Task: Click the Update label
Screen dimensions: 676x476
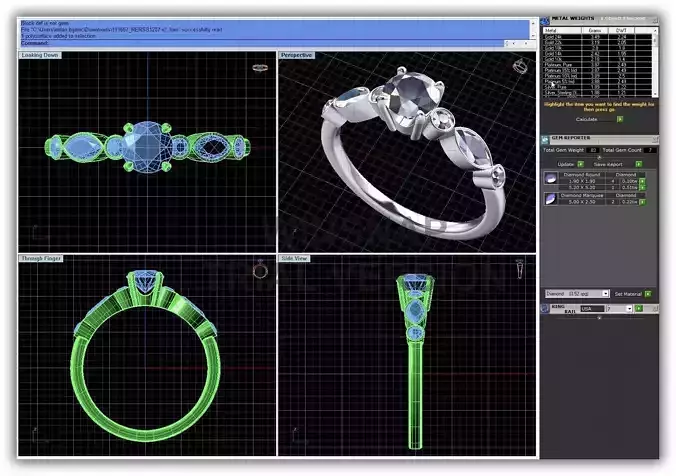Action: tap(566, 164)
